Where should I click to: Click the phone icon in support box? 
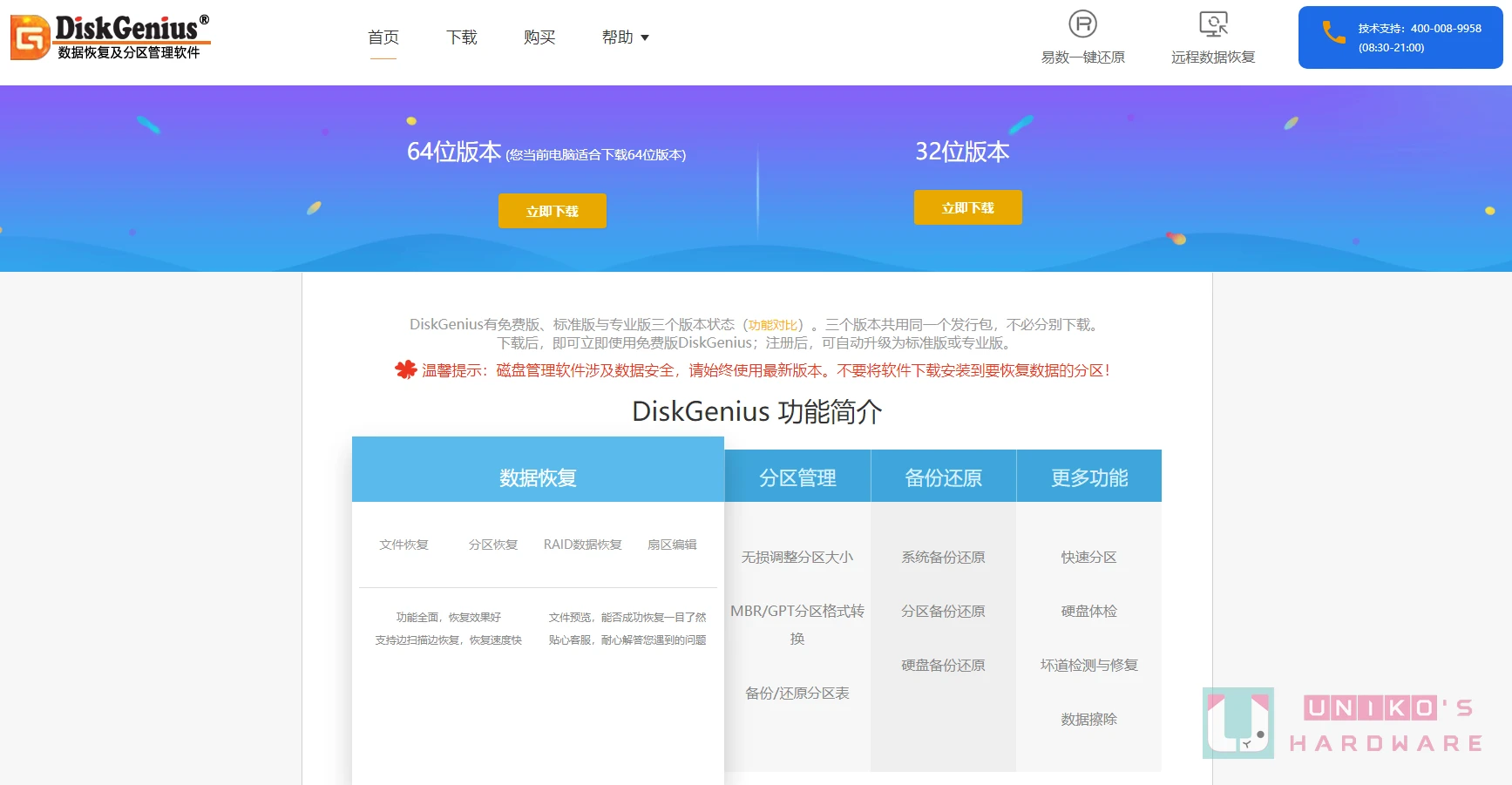click(1333, 33)
